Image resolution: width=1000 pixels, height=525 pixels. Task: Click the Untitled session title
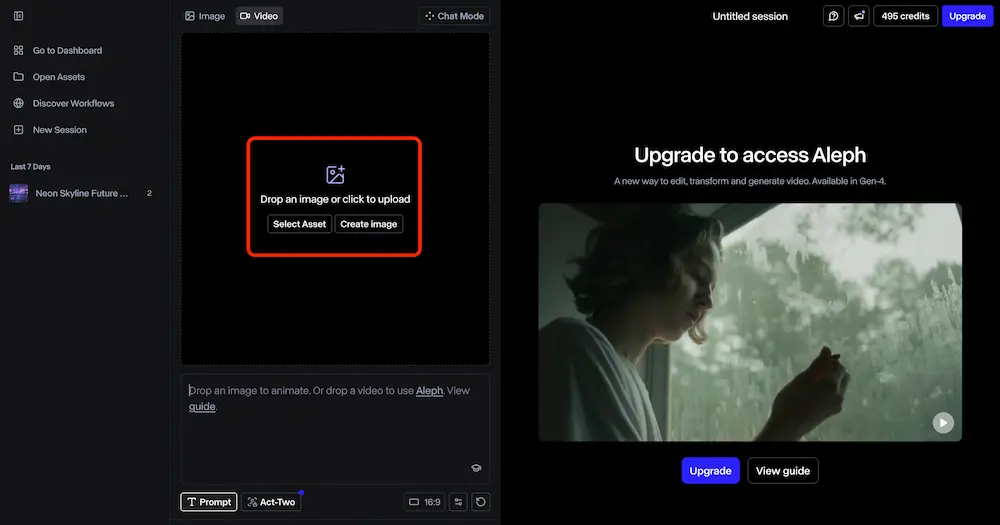pyautogui.click(x=750, y=17)
